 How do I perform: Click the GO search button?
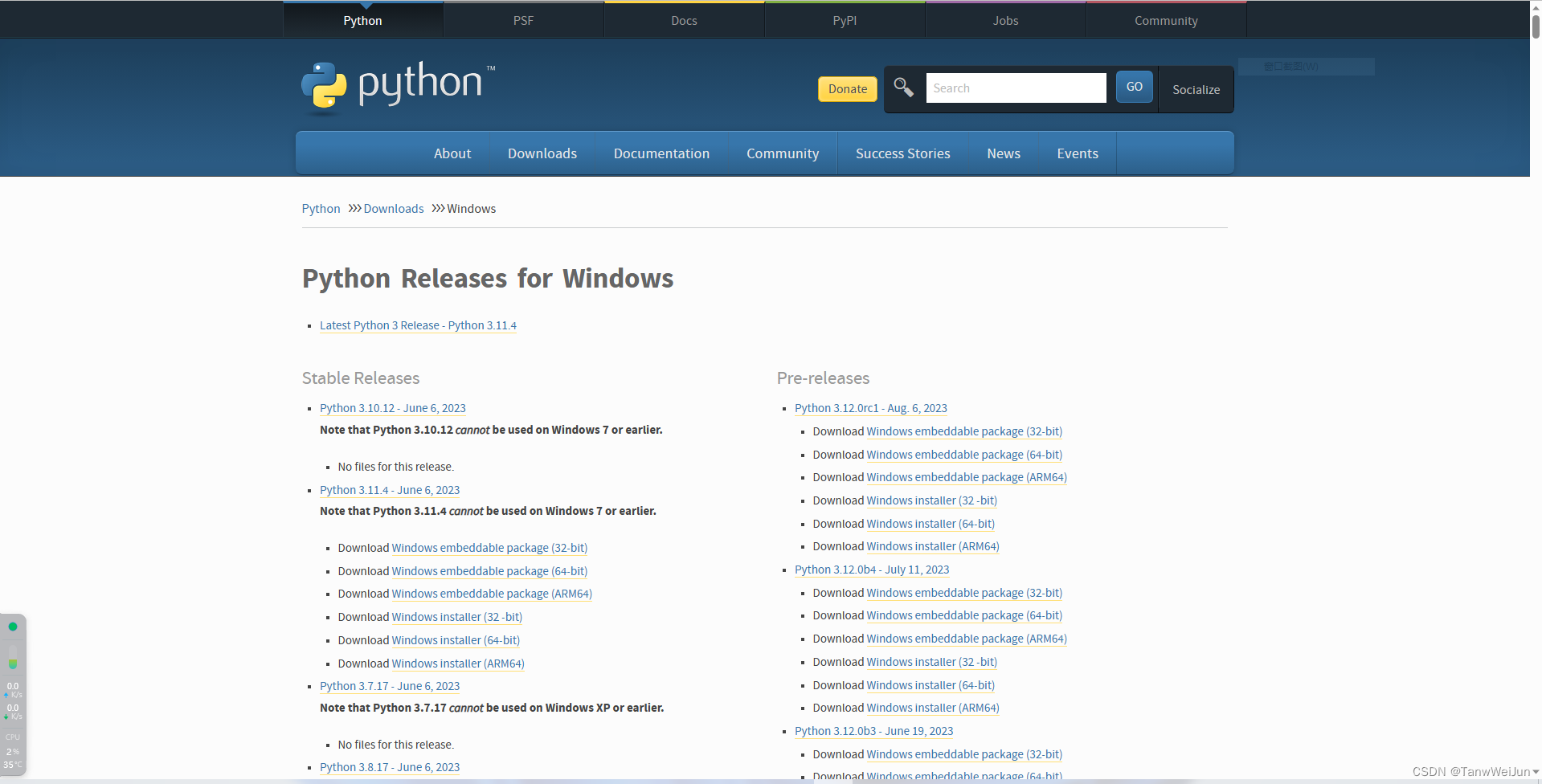tap(1135, 87)
